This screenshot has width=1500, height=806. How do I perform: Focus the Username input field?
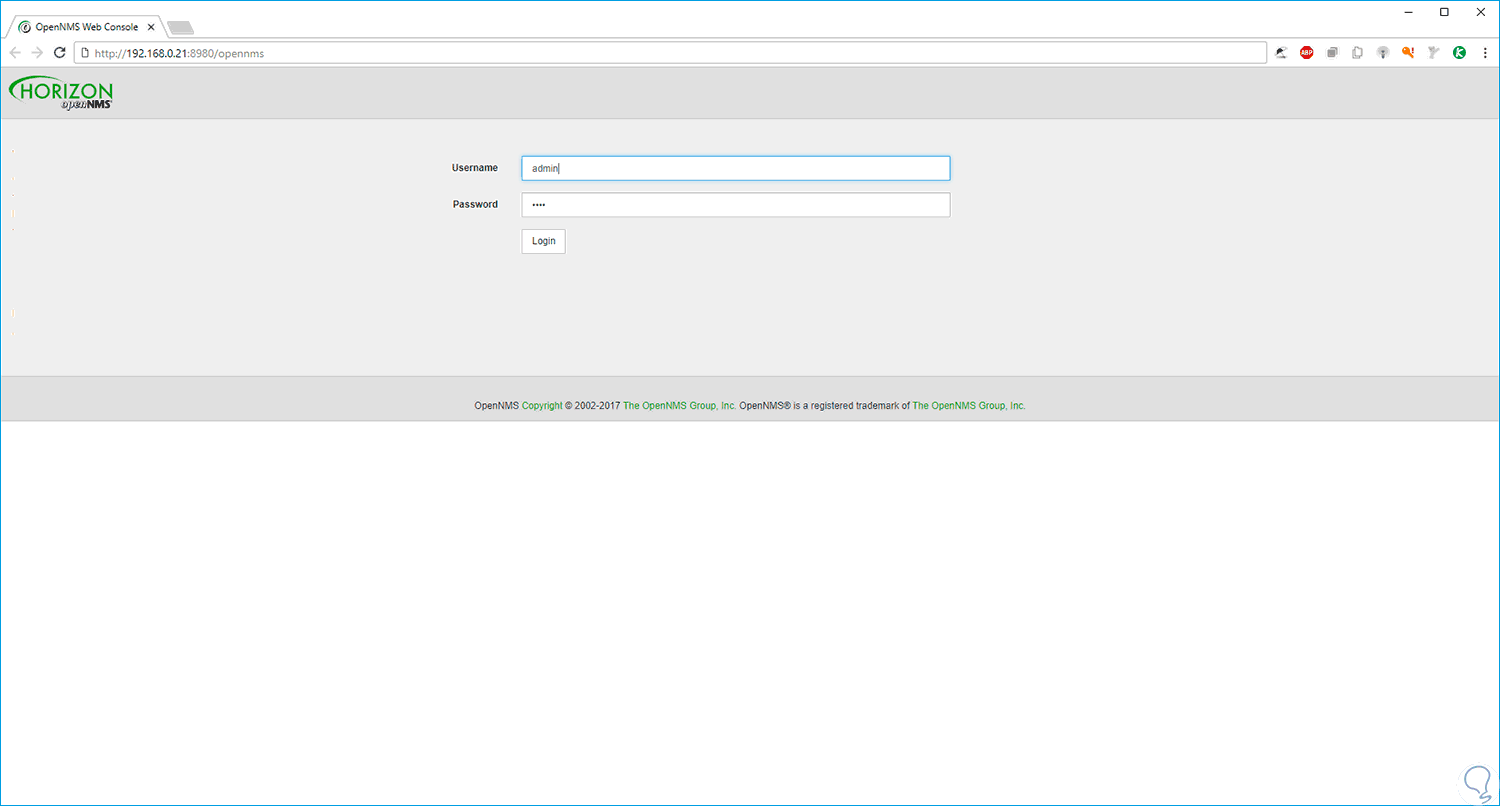[x=736, y=168]
